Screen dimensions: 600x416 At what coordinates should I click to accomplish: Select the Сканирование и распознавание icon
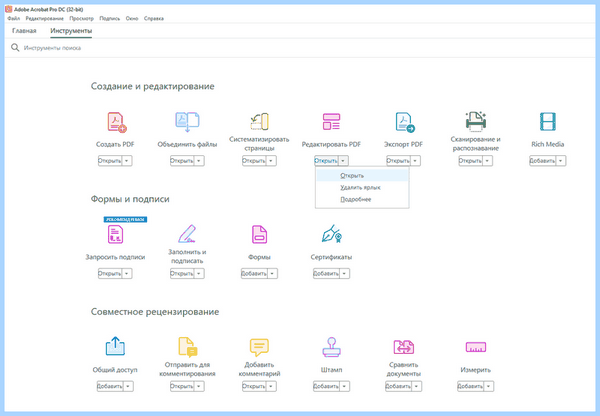(x=476, y=121)
